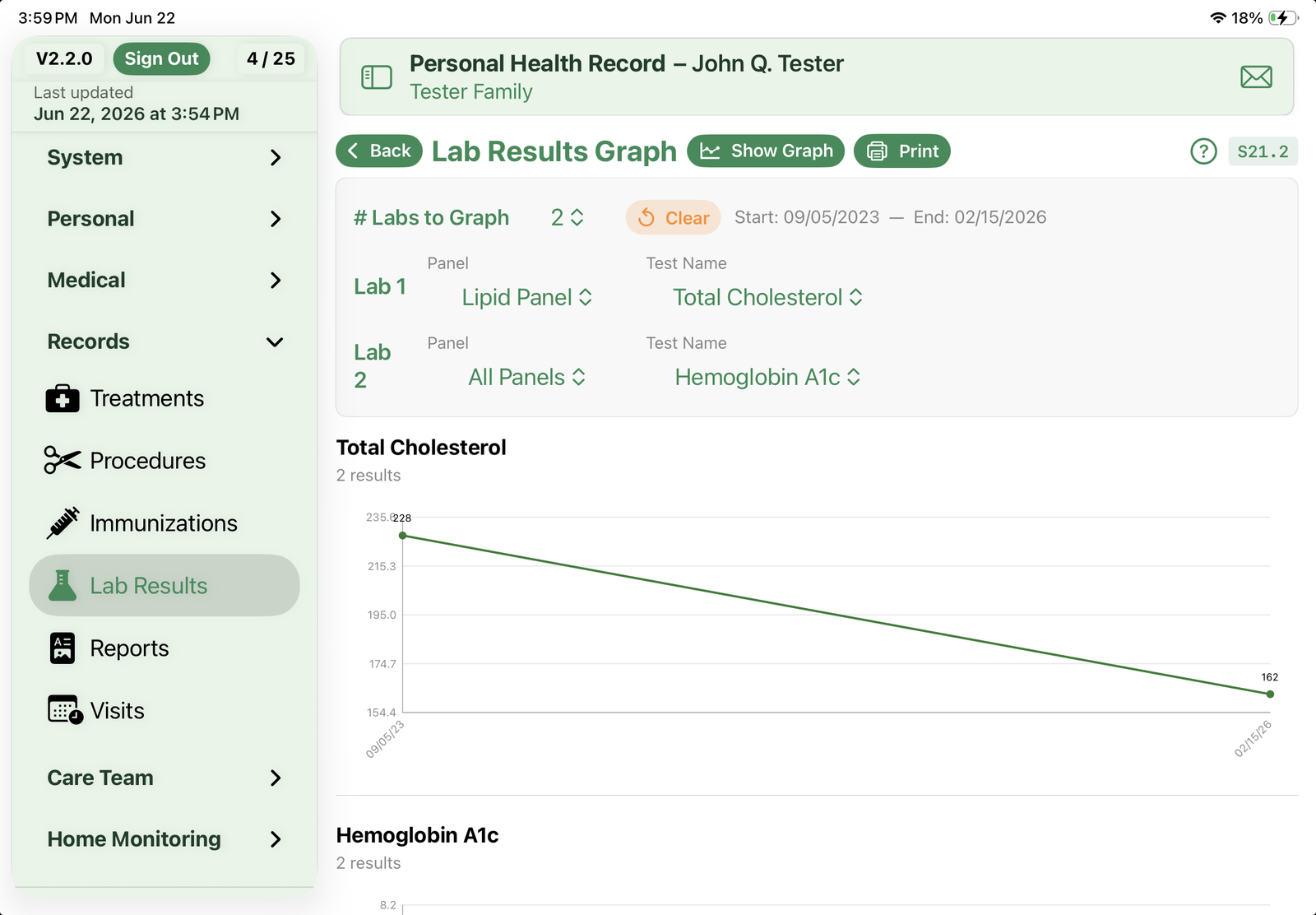
Task: Click the Hemoglobin A1c chart title
Action: [418, 835]
